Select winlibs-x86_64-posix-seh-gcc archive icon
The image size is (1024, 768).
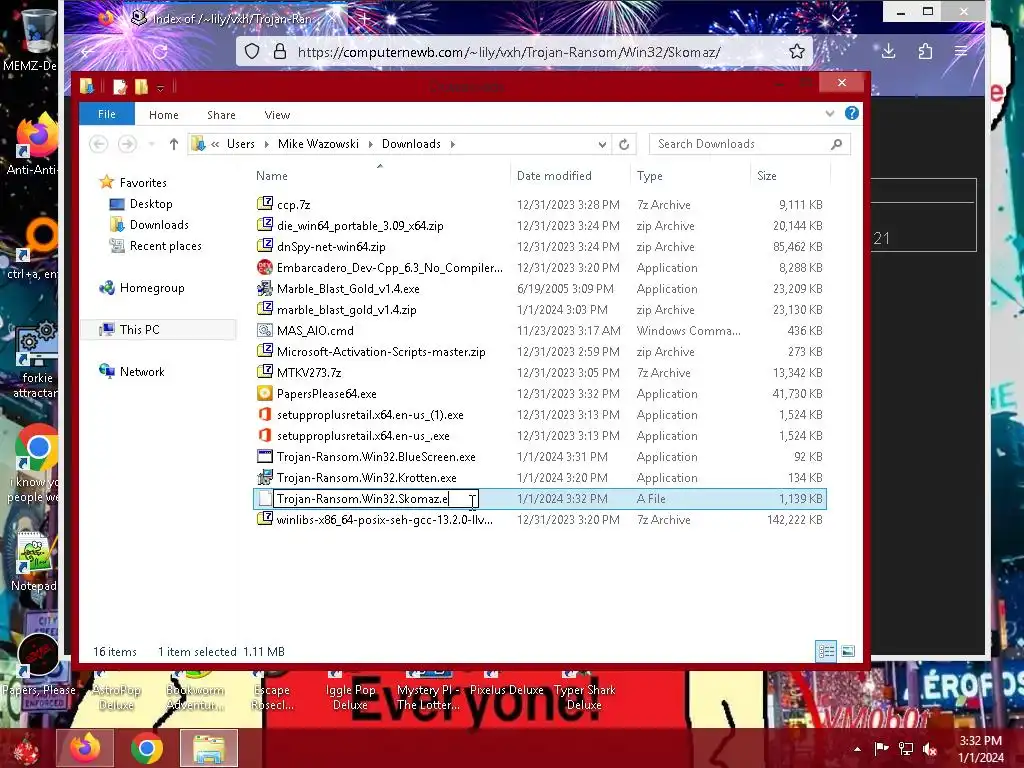coord(264,519)
